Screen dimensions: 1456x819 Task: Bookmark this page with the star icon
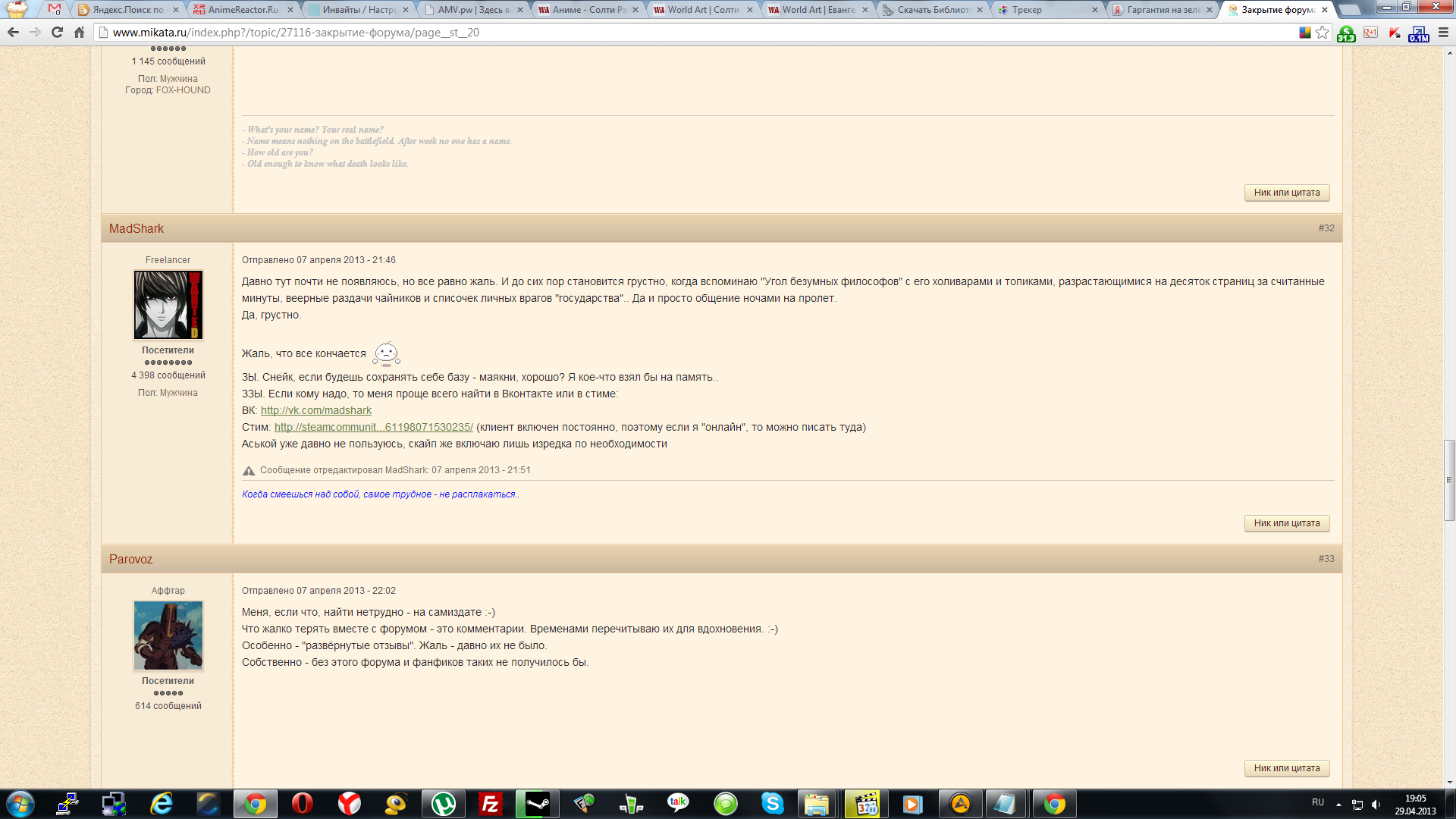click(x=1323, y=33)
